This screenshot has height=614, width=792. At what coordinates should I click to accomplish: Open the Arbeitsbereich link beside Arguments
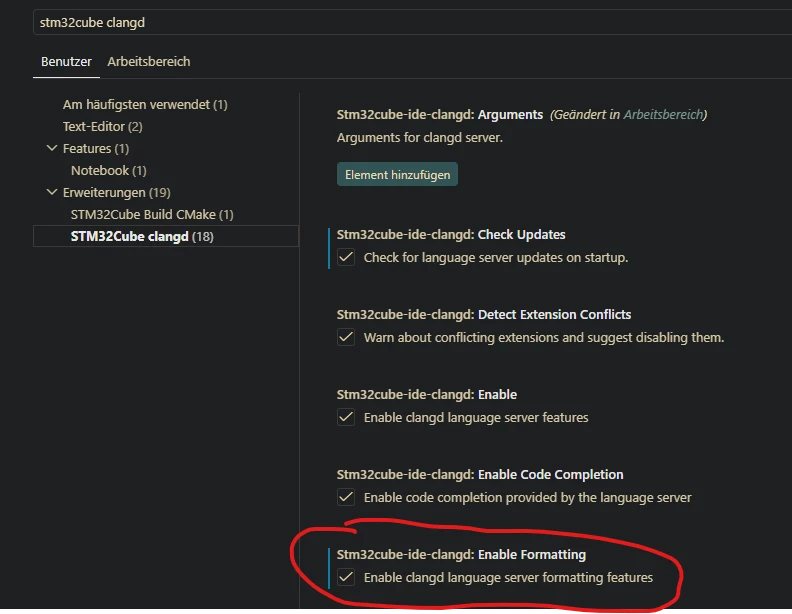click(663, 115)
